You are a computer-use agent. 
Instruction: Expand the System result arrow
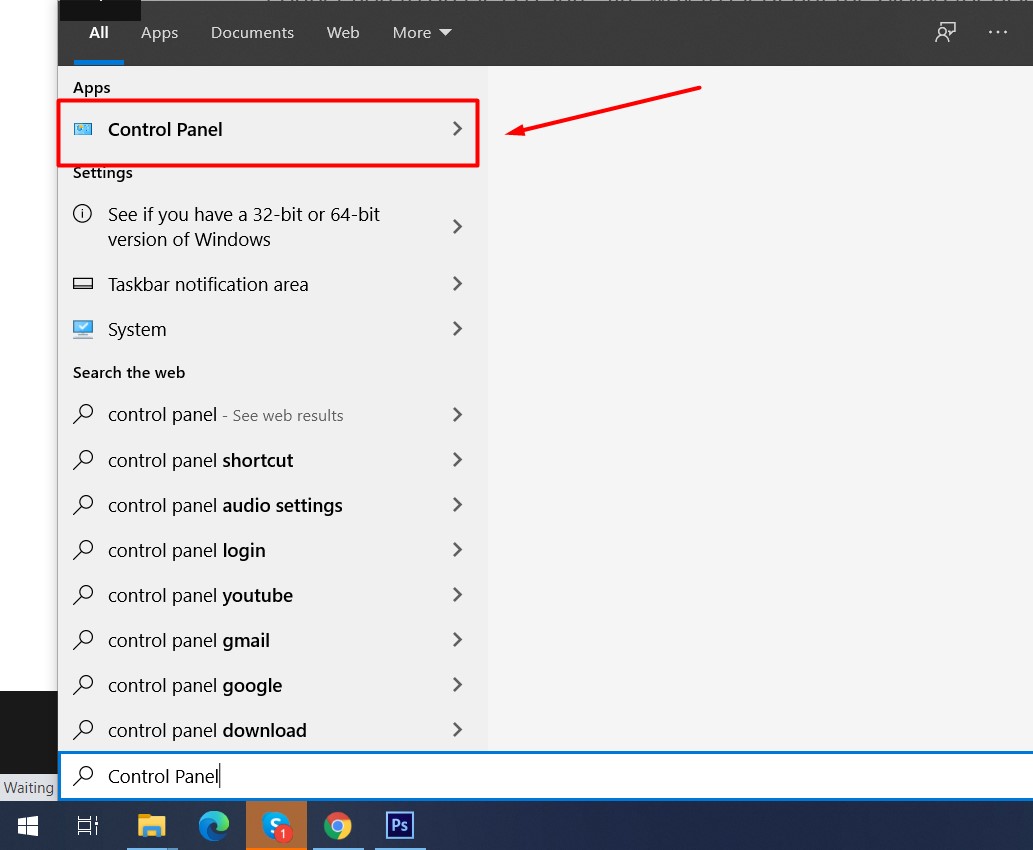click(457, 329)
